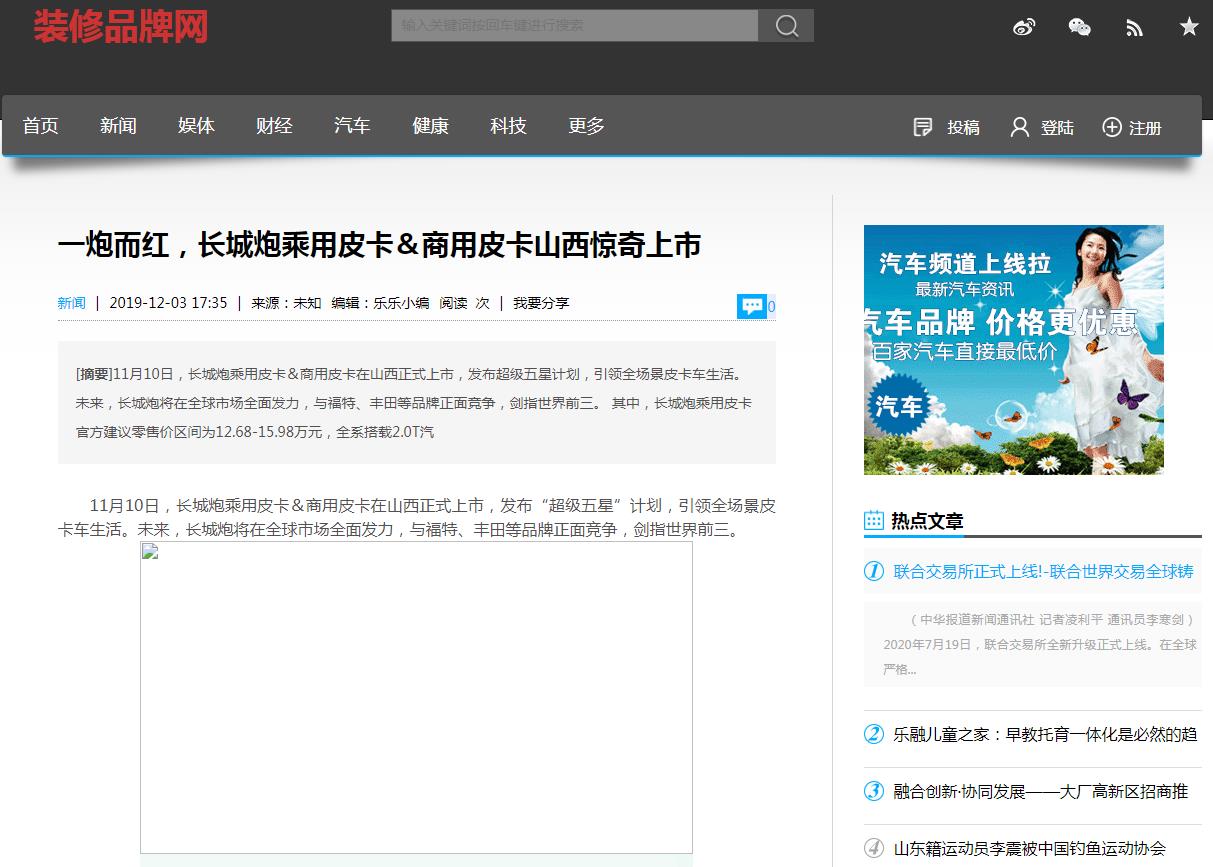Click the number 1 ranking badge
The width and height of the screenshot is (1213, 867).
[874, 571]
